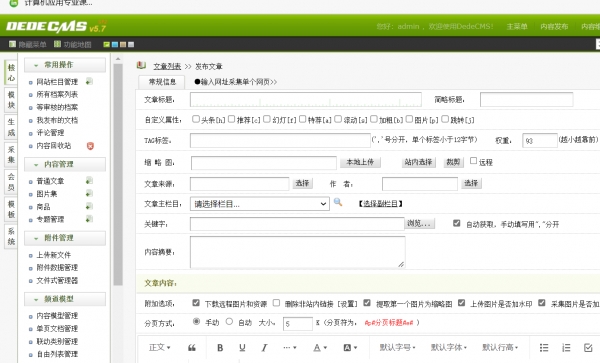Screen dimensions: 600x363
Task: Uncheck the 自动获取 keywords checkbox
Action: point(457,223)
